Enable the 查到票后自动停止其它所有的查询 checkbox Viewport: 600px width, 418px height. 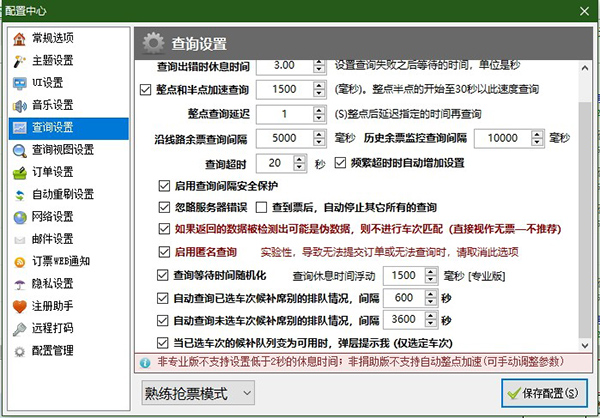tap(261, 208)
